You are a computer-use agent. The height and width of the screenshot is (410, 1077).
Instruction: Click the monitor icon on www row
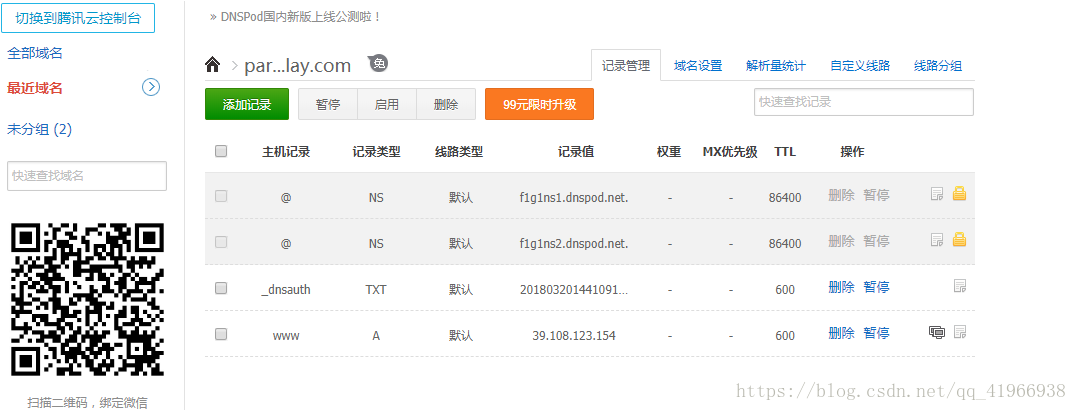[x=937, y=332]
